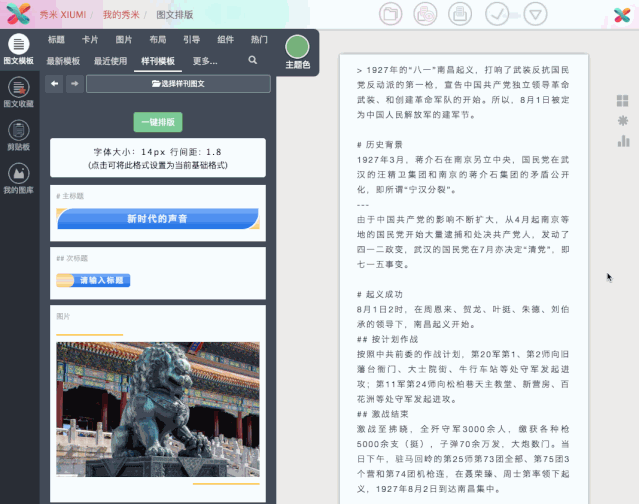This screenshot has height=504, width=639.
Task: Select the 布局 category tab
Action: coord(158,40)
